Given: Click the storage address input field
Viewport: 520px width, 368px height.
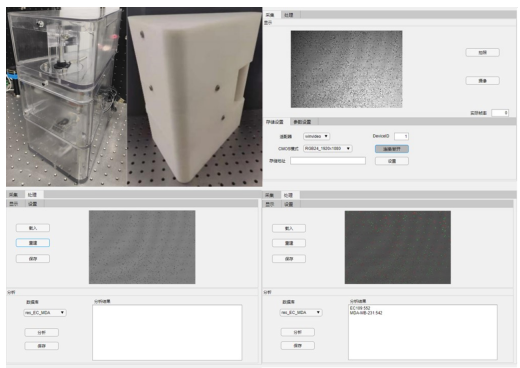Looking at the screenshot, I should point(328,161).
